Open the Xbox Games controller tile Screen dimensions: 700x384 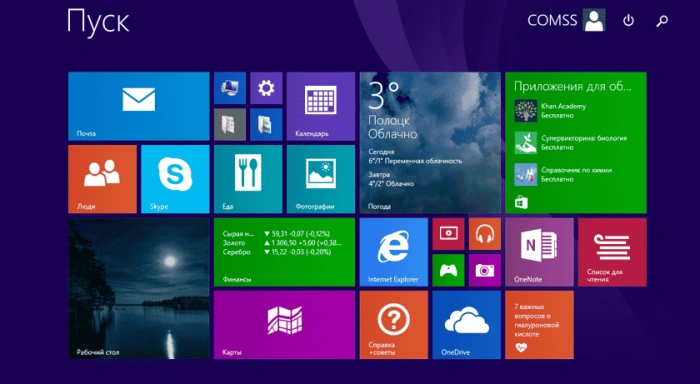(448, 270)
